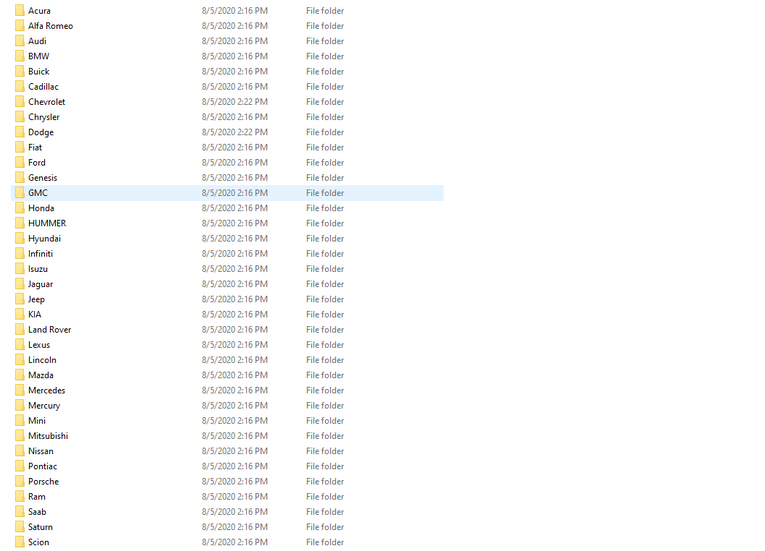The width and height of the screenshot is (765, 551).
Task: Click the Dodge folder modified date
Action: [x=234, y=132]
